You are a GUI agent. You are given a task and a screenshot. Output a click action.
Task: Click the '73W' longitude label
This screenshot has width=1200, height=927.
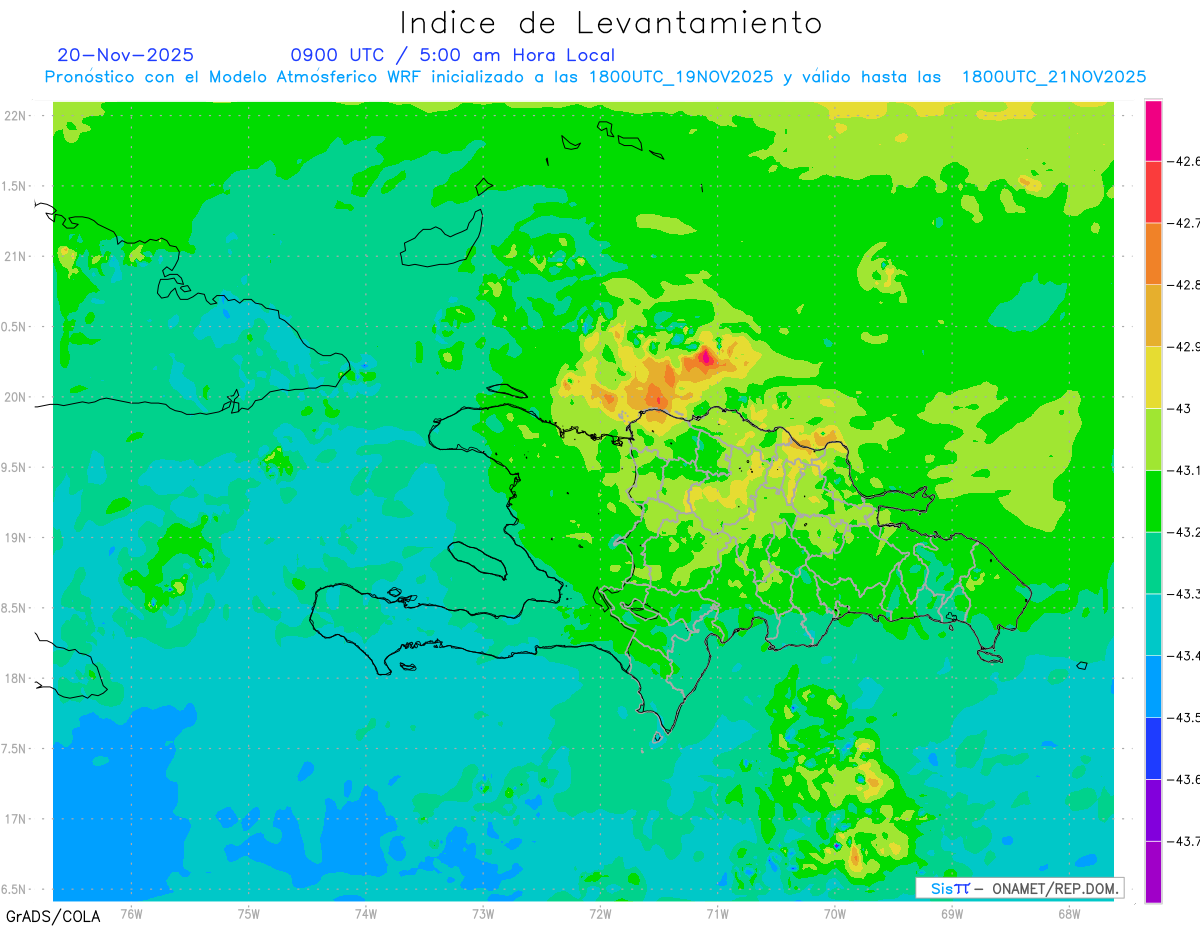[482, 913]
